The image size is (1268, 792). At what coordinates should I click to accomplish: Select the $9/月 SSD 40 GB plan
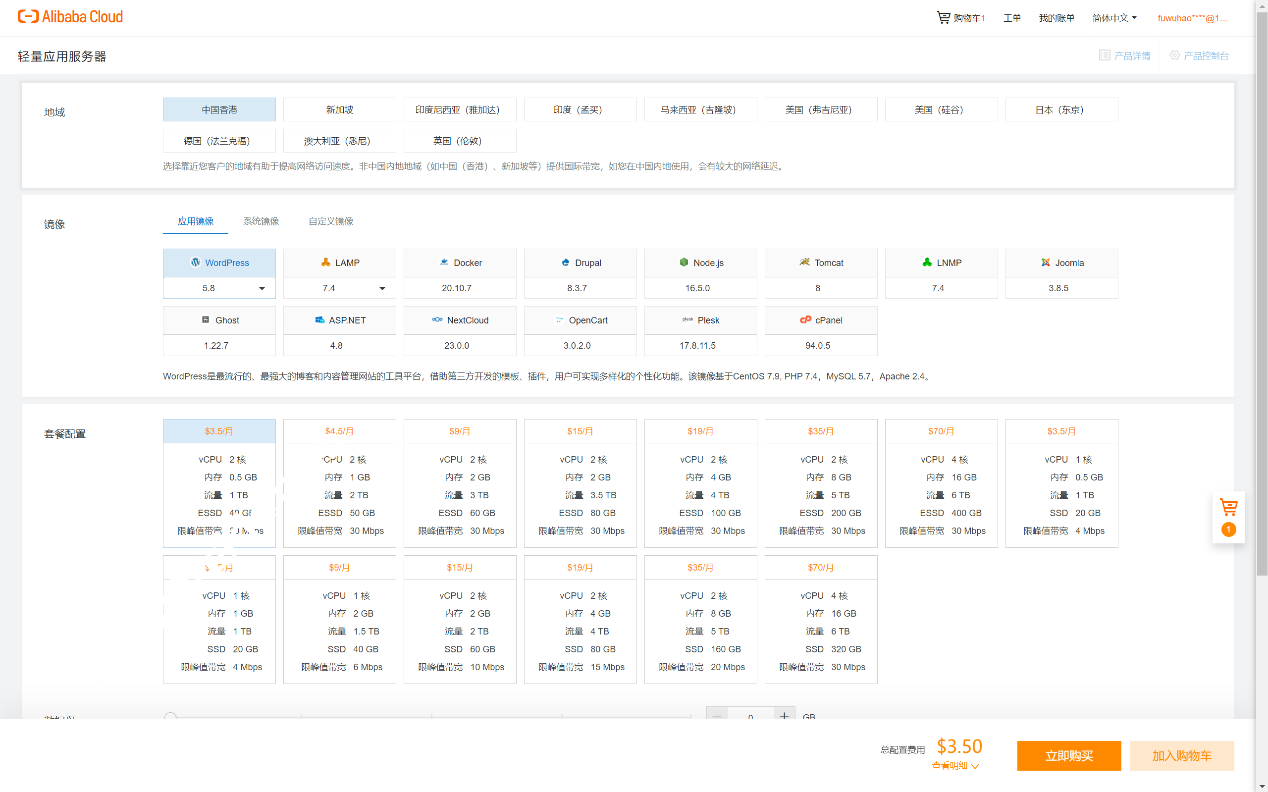tap(339, 620)
